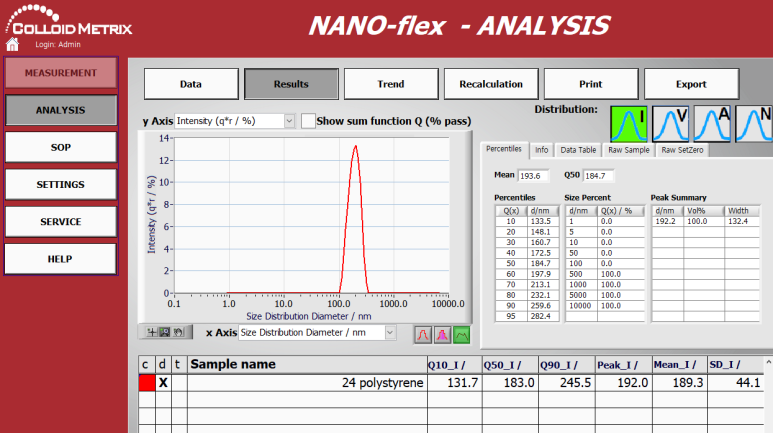Image resolution: width=773 pixels, height=433 pixels.
Task: Click the graph pan hand tool
Action: (178, 332)
